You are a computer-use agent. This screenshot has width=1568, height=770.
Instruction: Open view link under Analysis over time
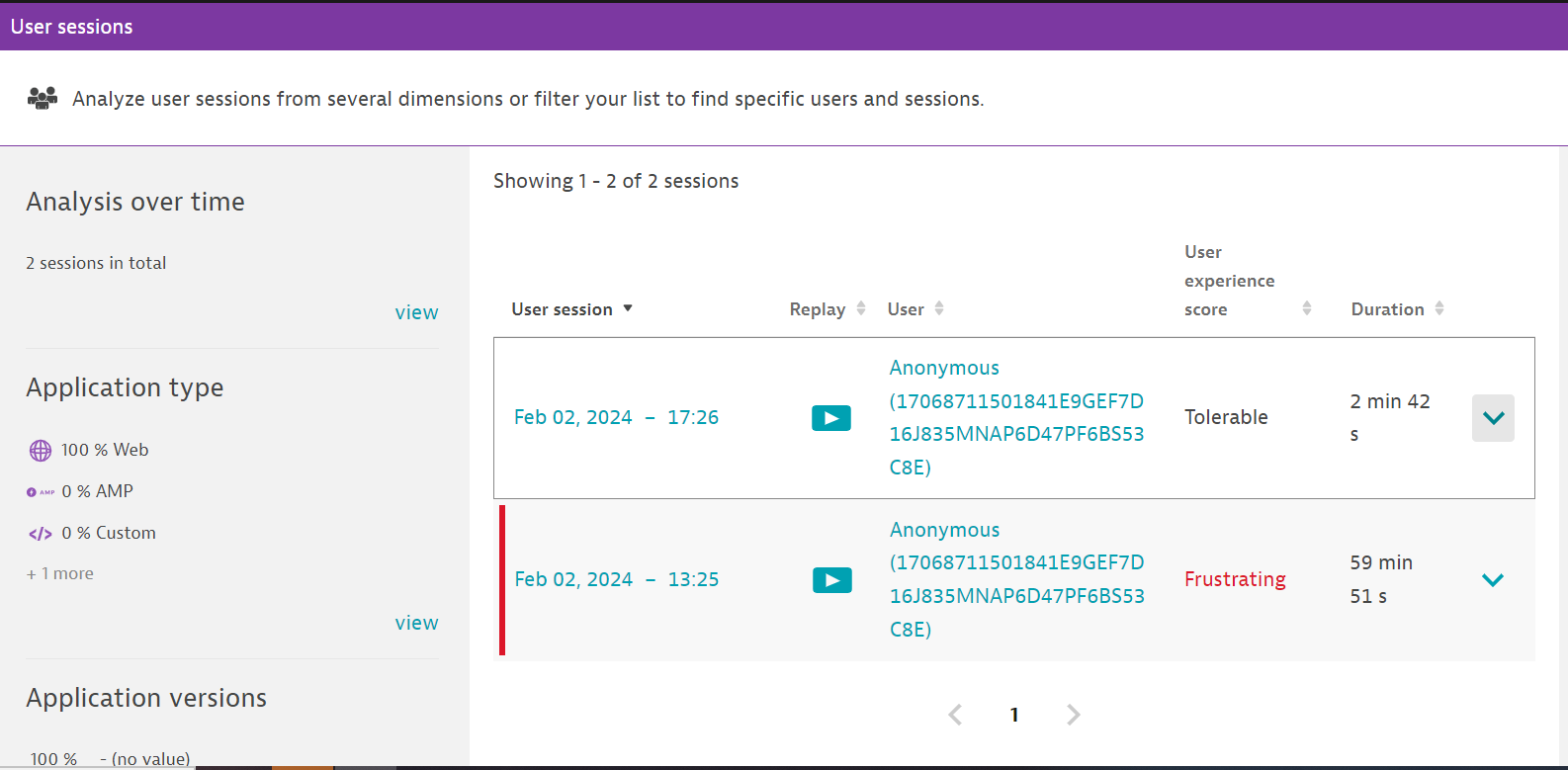tap(416, 312)
